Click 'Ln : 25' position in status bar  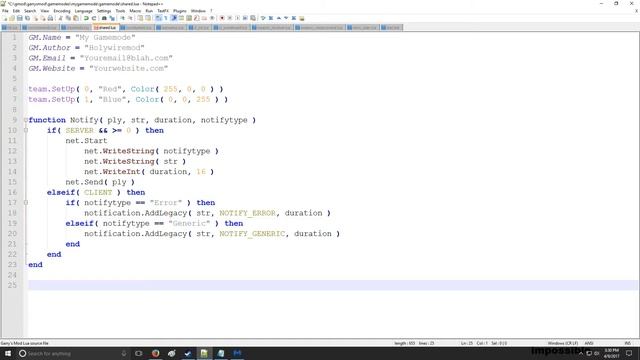[x=467, y=343]
